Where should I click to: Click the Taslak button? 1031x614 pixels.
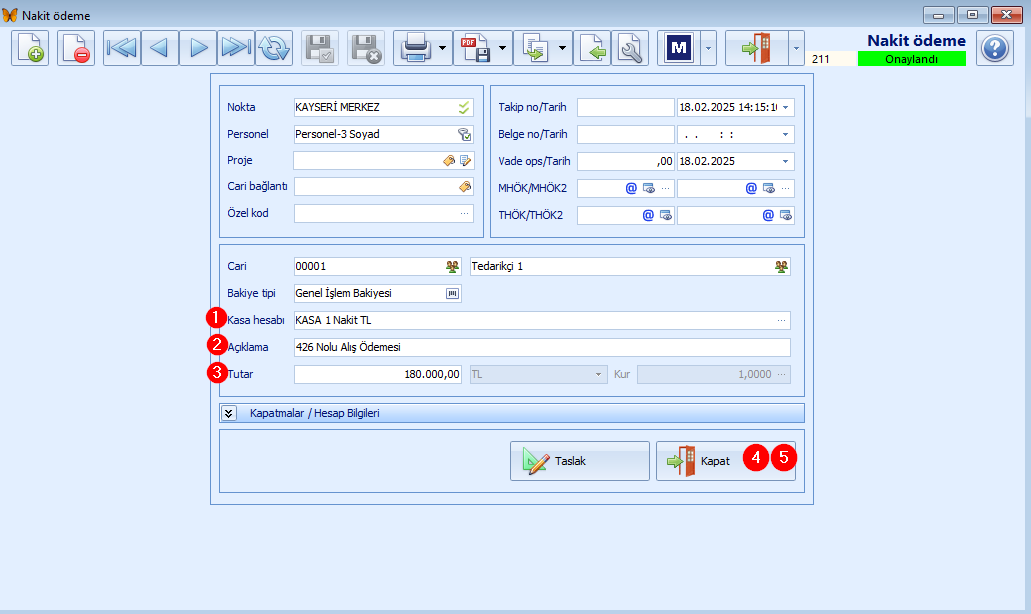(580, 461)
